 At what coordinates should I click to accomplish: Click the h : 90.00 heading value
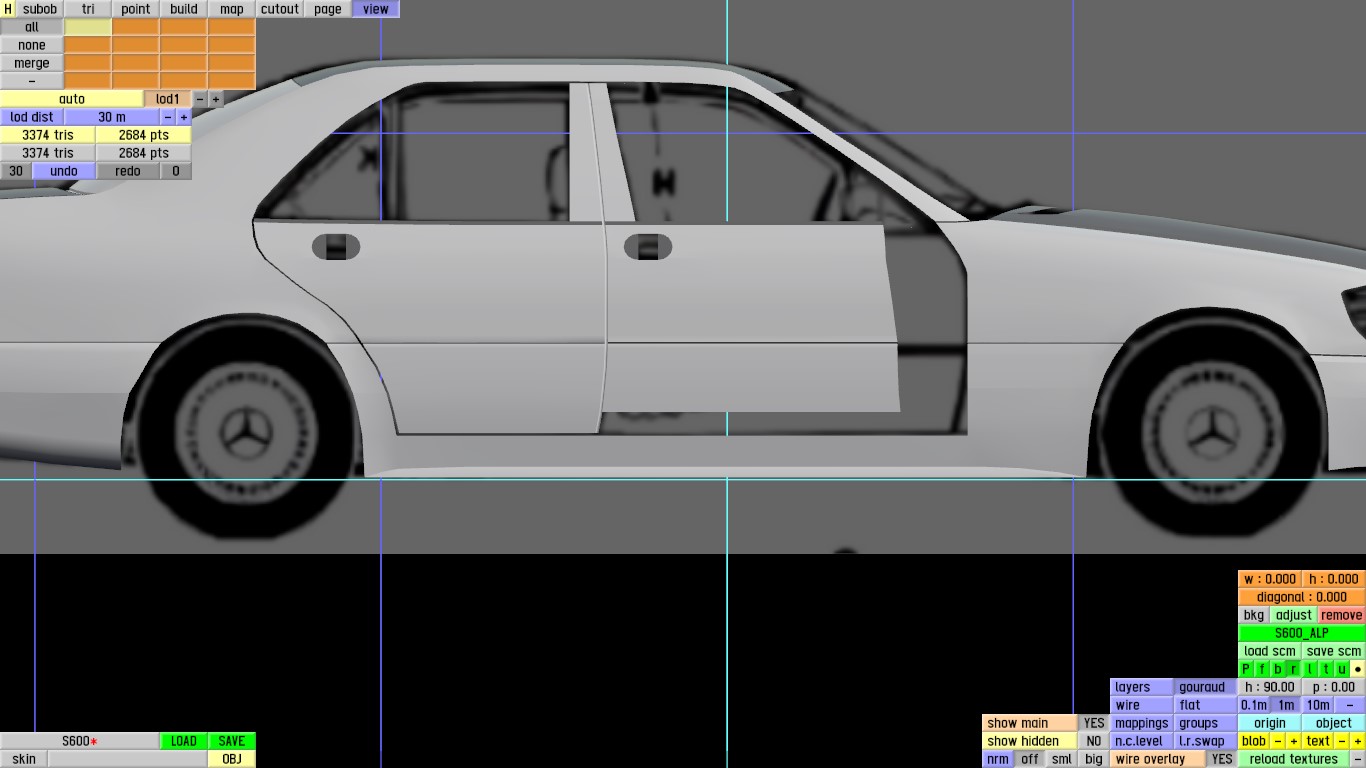[x=1270, y=687]
